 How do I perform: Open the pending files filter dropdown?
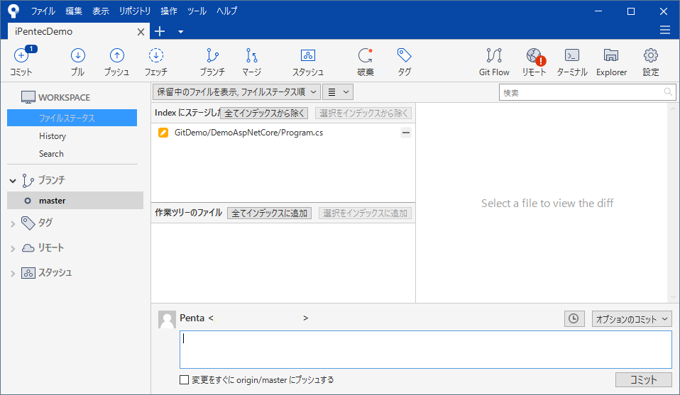236,92
